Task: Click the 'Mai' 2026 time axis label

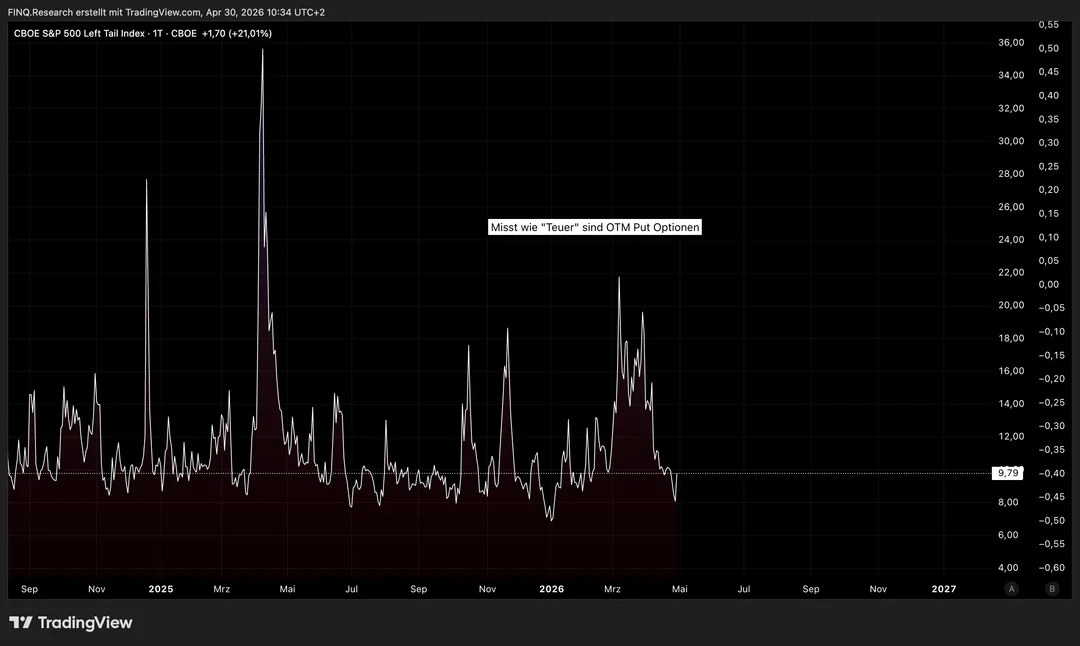Action: click(x=679, y=589)
